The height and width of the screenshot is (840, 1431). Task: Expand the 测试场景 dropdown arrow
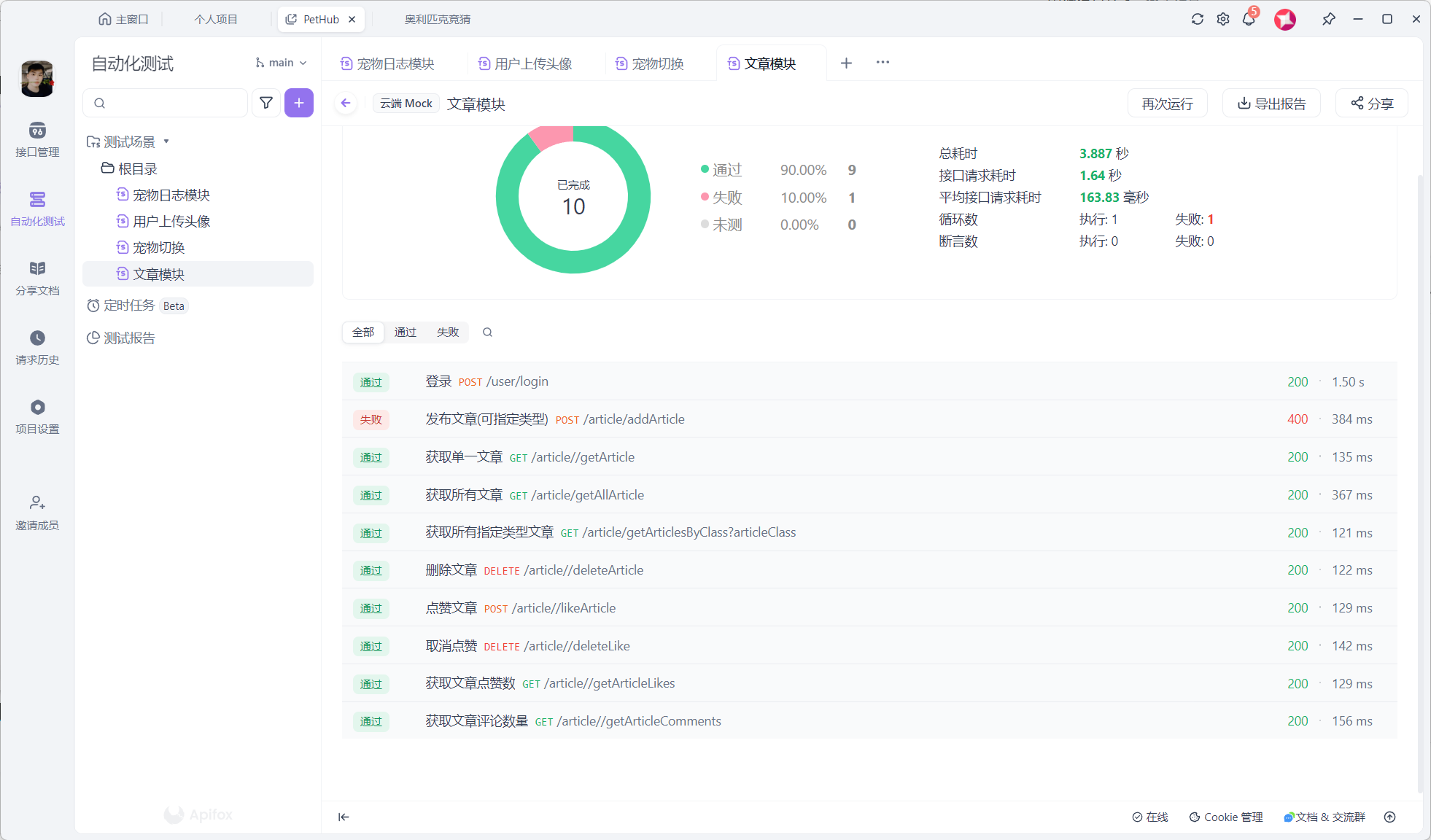(166, 141)
